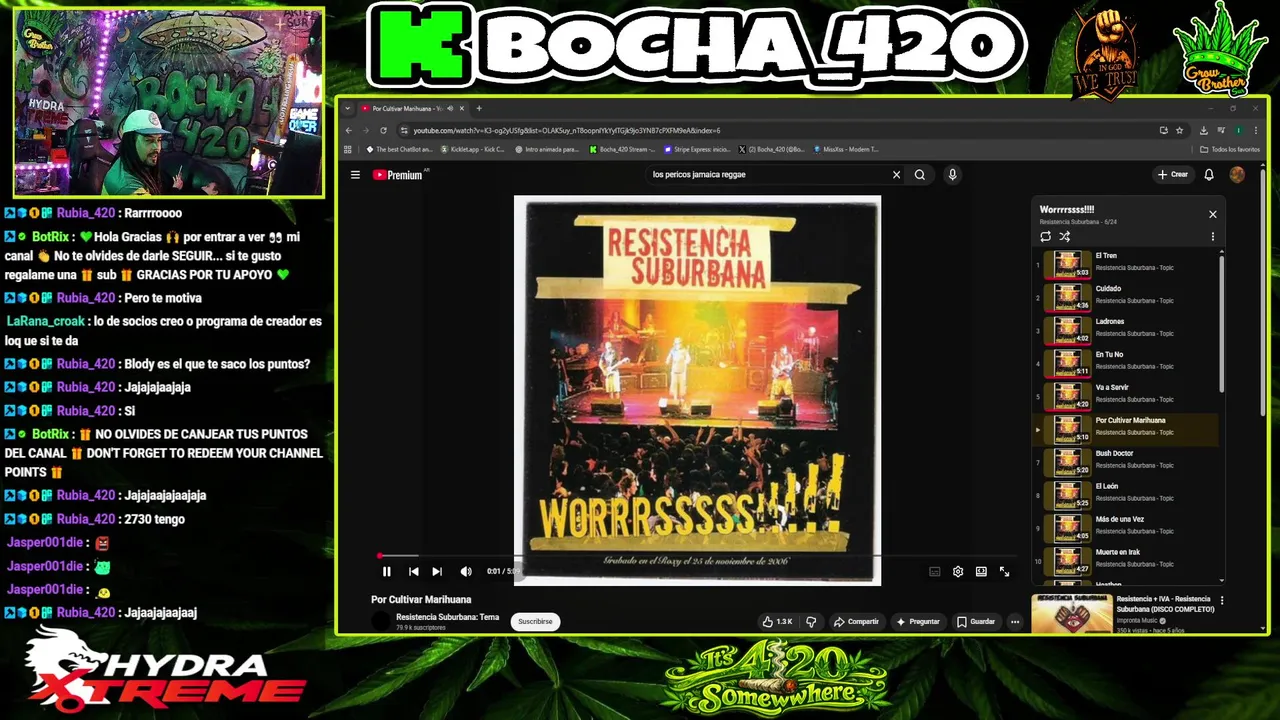Open the Kicklet.app bookmark

point(473,149)
